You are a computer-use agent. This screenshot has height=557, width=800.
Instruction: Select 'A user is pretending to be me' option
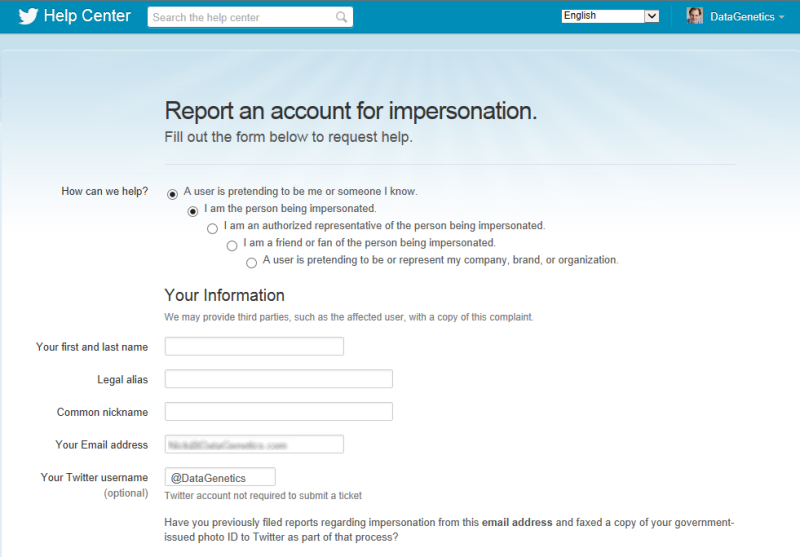[173, 193]
